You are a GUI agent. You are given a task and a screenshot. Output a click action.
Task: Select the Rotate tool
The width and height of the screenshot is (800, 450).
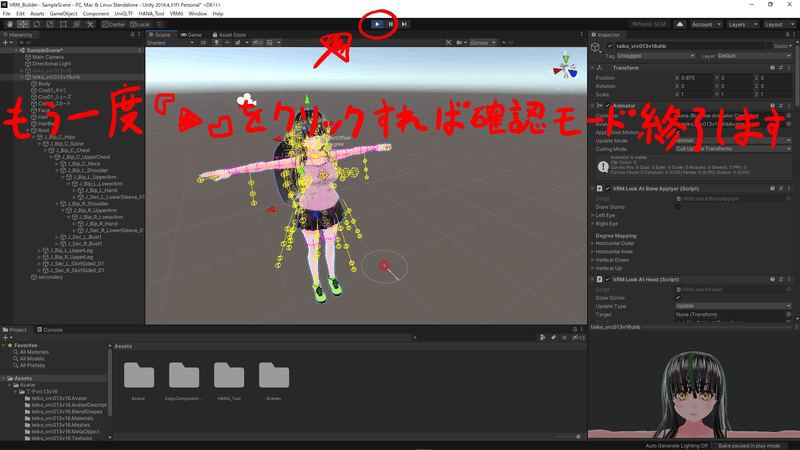point(37,24)
